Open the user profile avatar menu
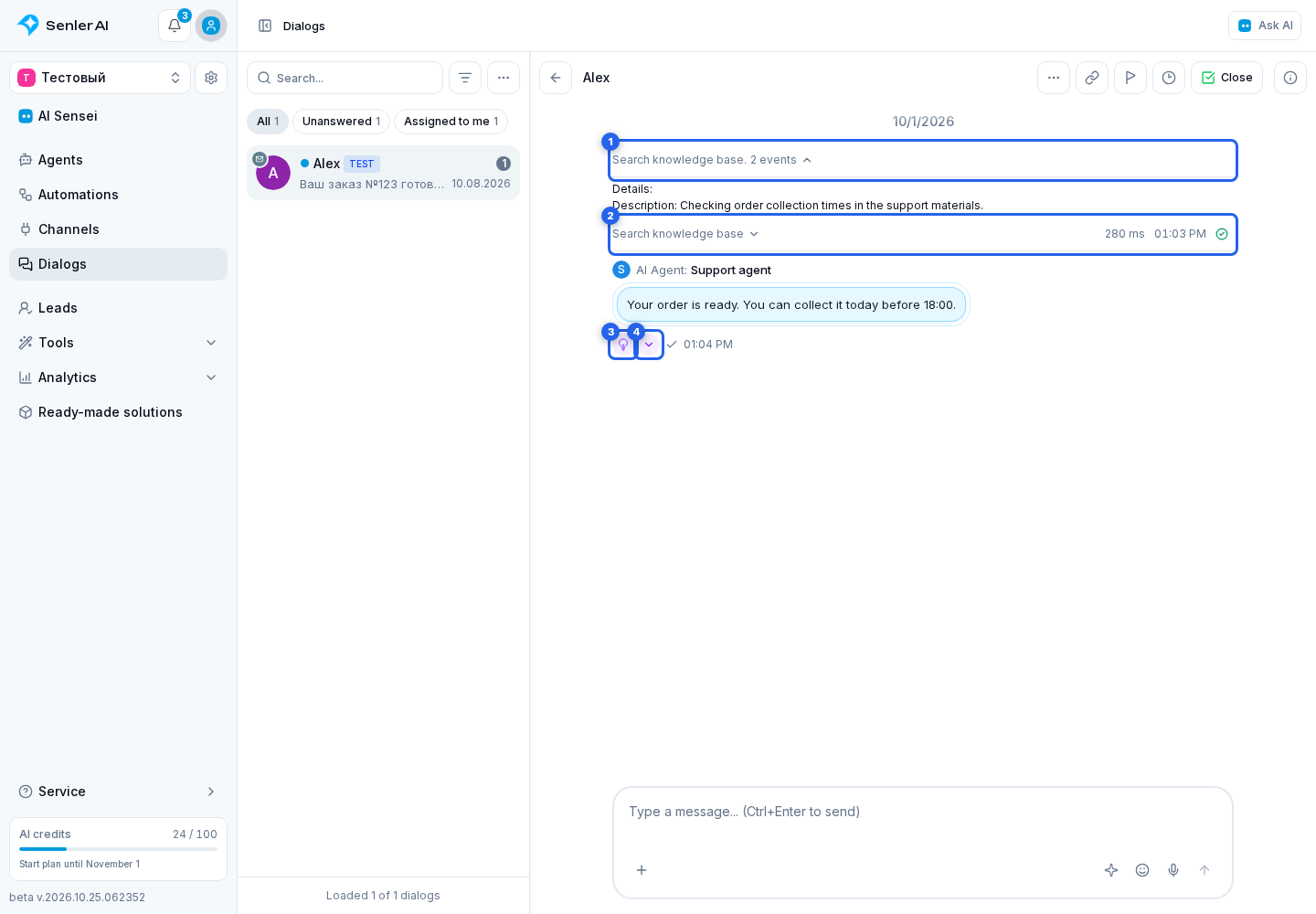 (211, 26)
